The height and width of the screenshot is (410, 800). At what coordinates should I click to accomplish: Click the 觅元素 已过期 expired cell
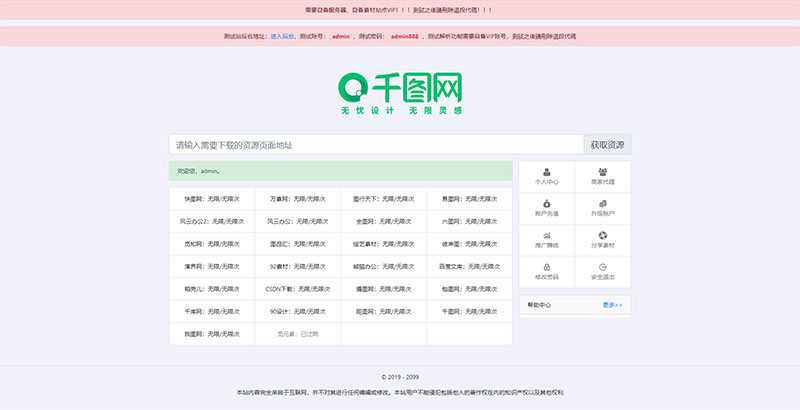click(297, 334)
